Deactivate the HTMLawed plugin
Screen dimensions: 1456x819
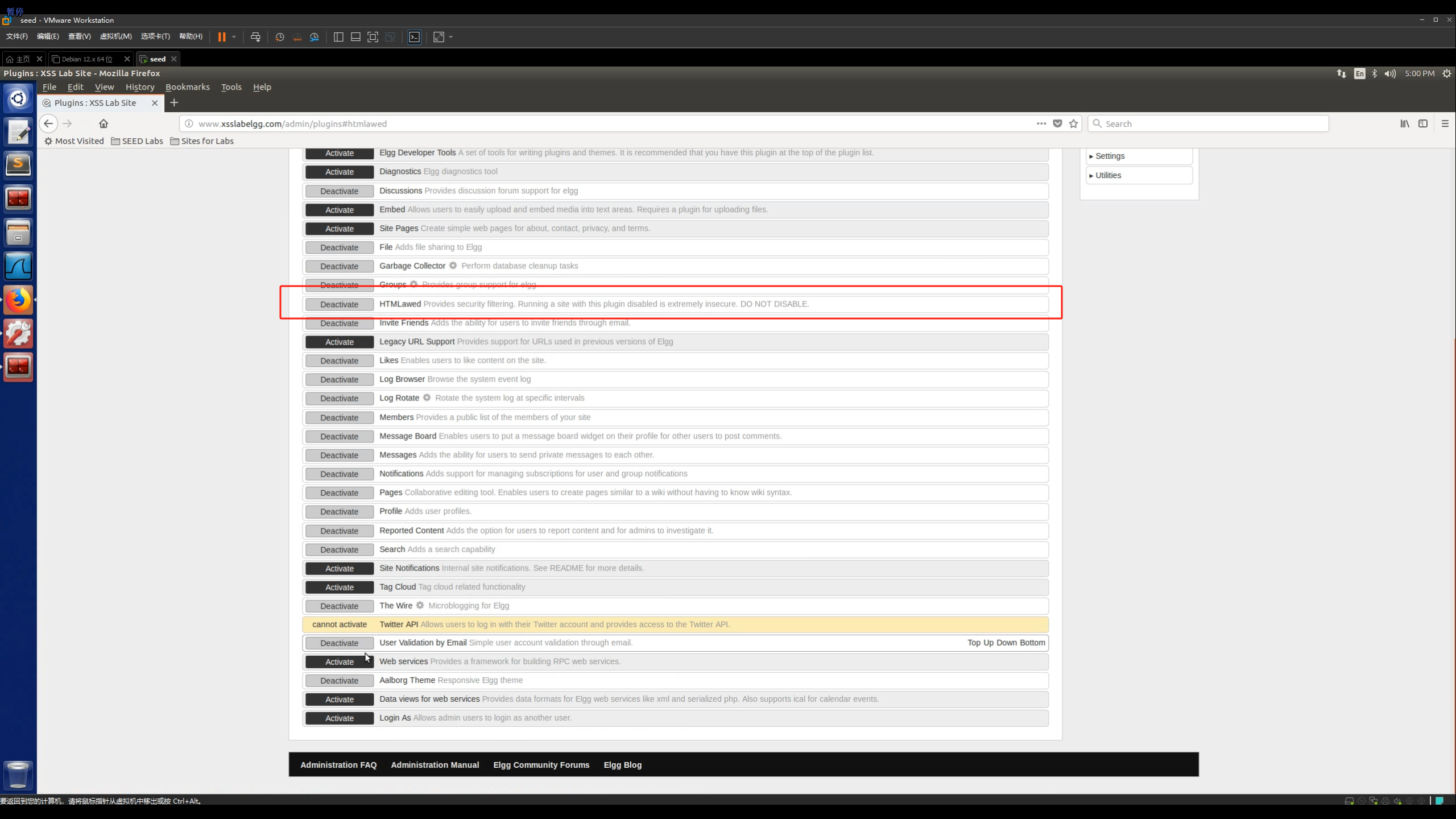339,304
